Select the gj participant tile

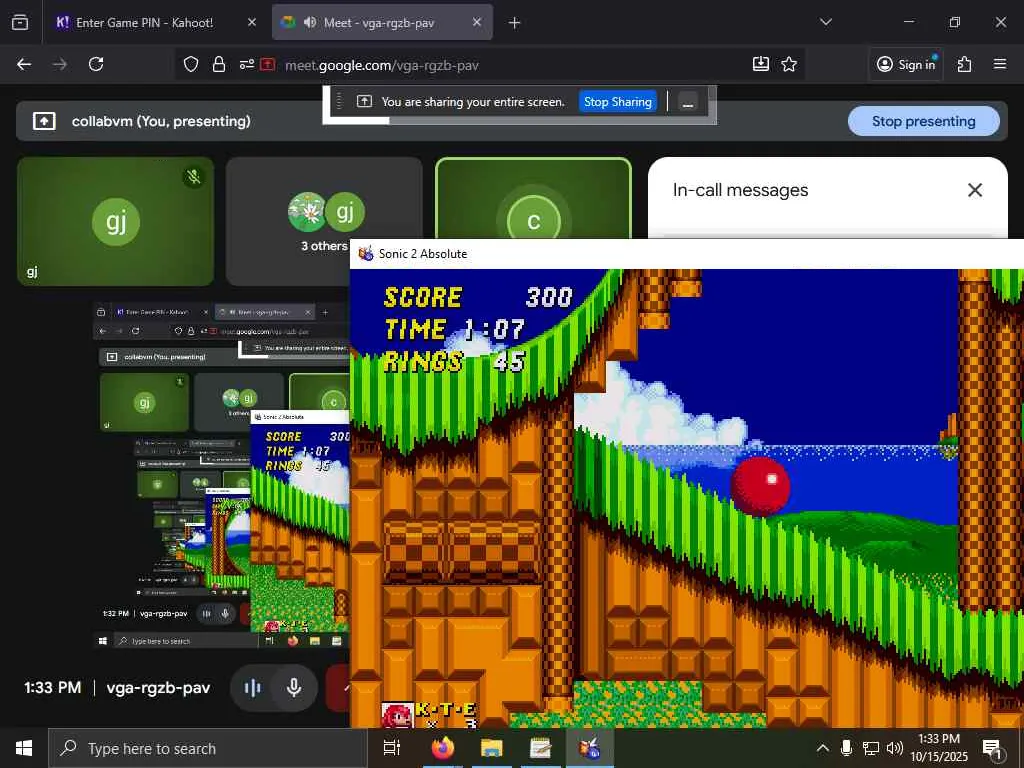pyautogui.click(x=116, y=221)
